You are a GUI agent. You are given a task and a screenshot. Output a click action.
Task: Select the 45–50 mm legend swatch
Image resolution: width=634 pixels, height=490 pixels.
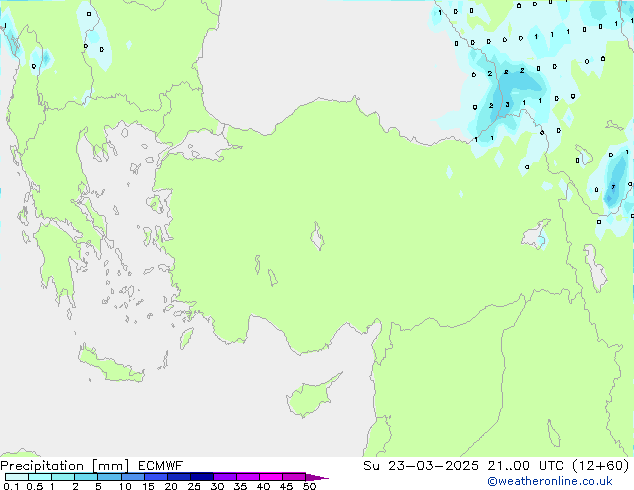[x=294, y=477]
